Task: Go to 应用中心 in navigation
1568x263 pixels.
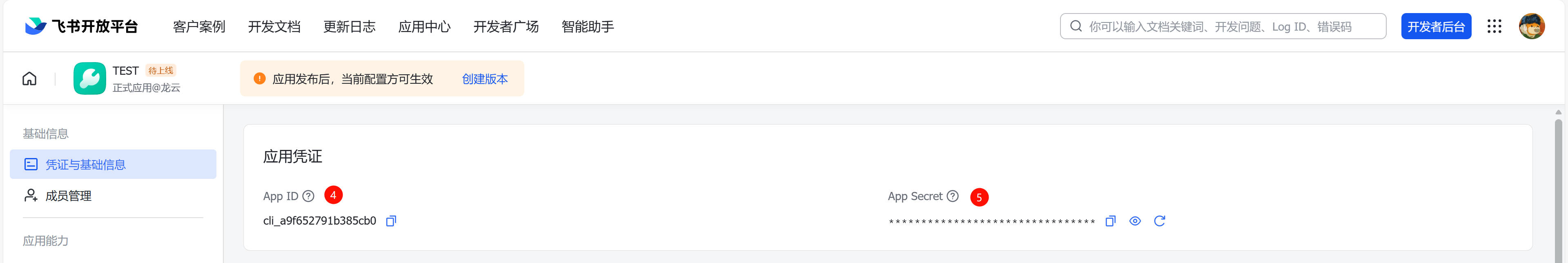Action: [424, 27]
